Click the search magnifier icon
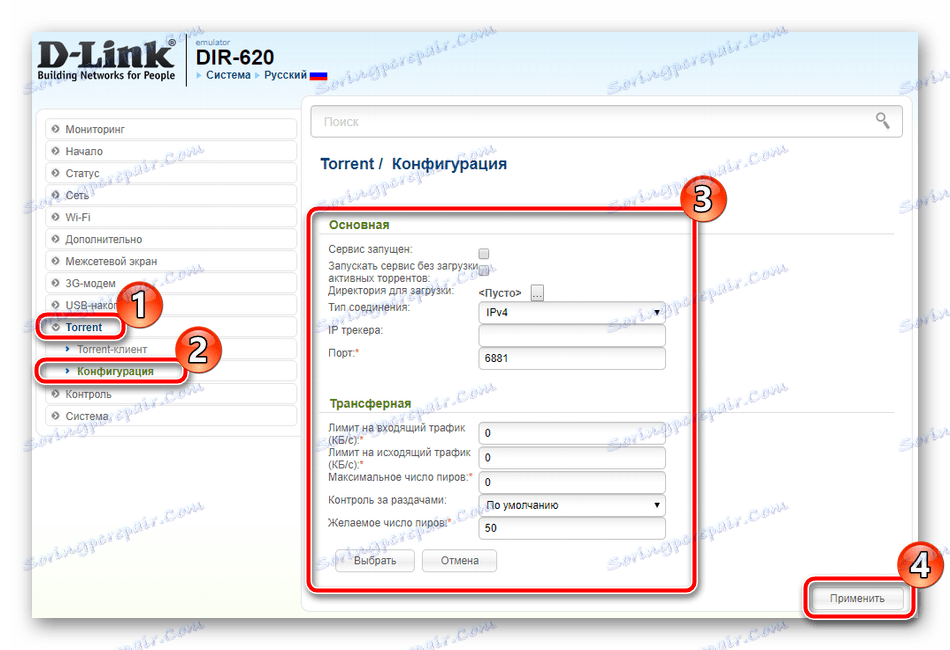Image resolution: width=950 pixels, height=650 pixels. coord(882,121)
